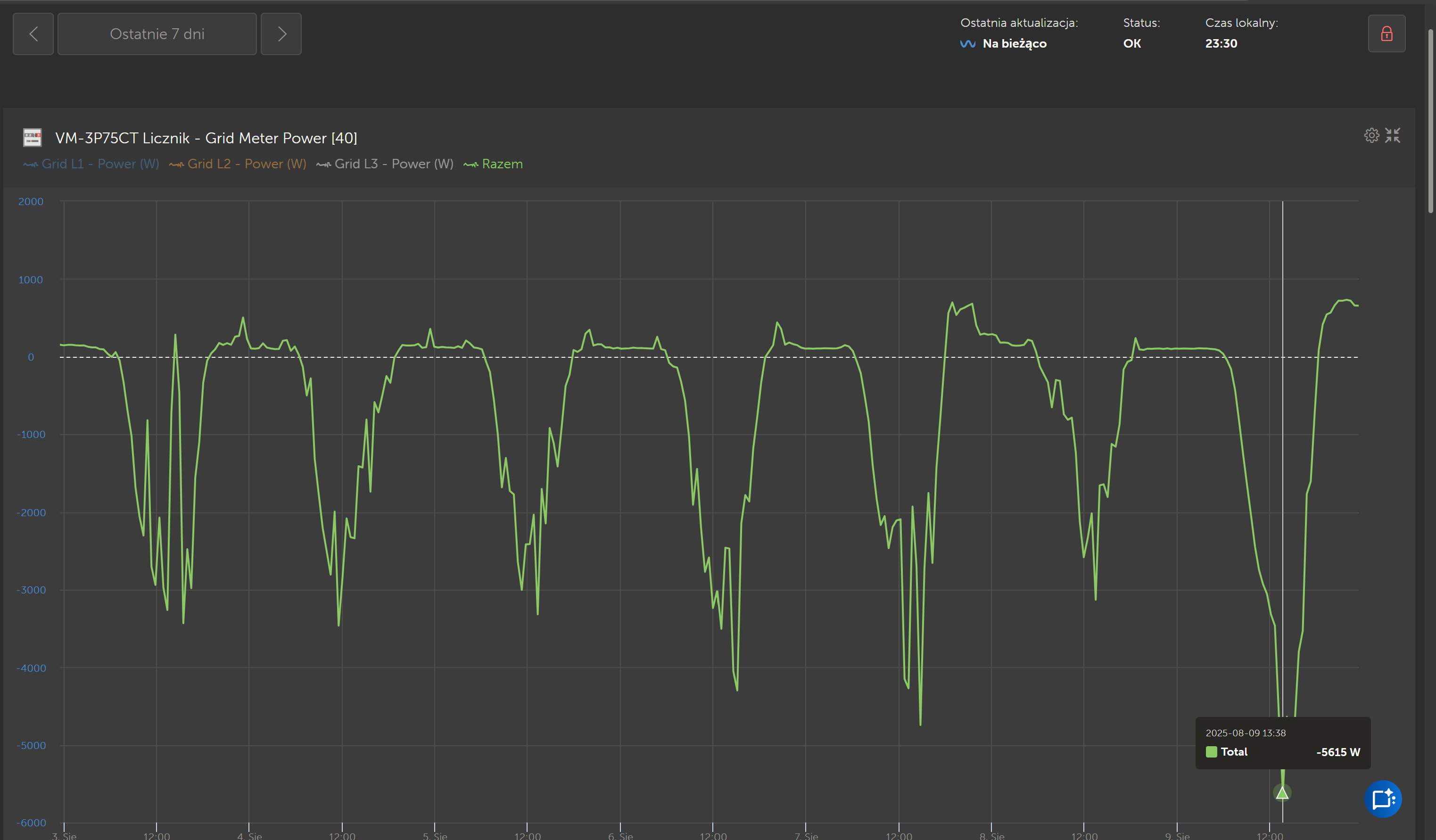Click the VM-3P75CT Licznik chart title

206,138
